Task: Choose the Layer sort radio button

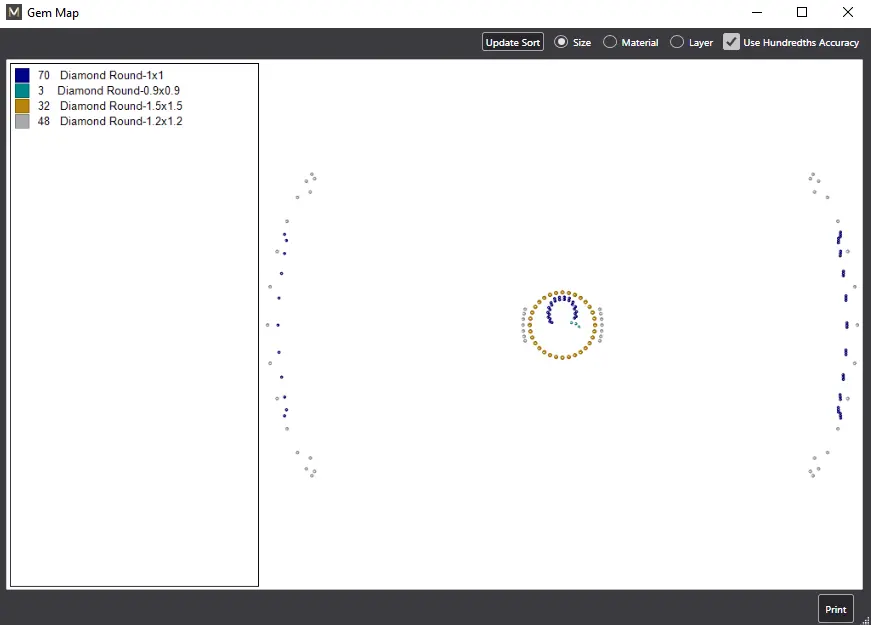Action: (676, 42)
